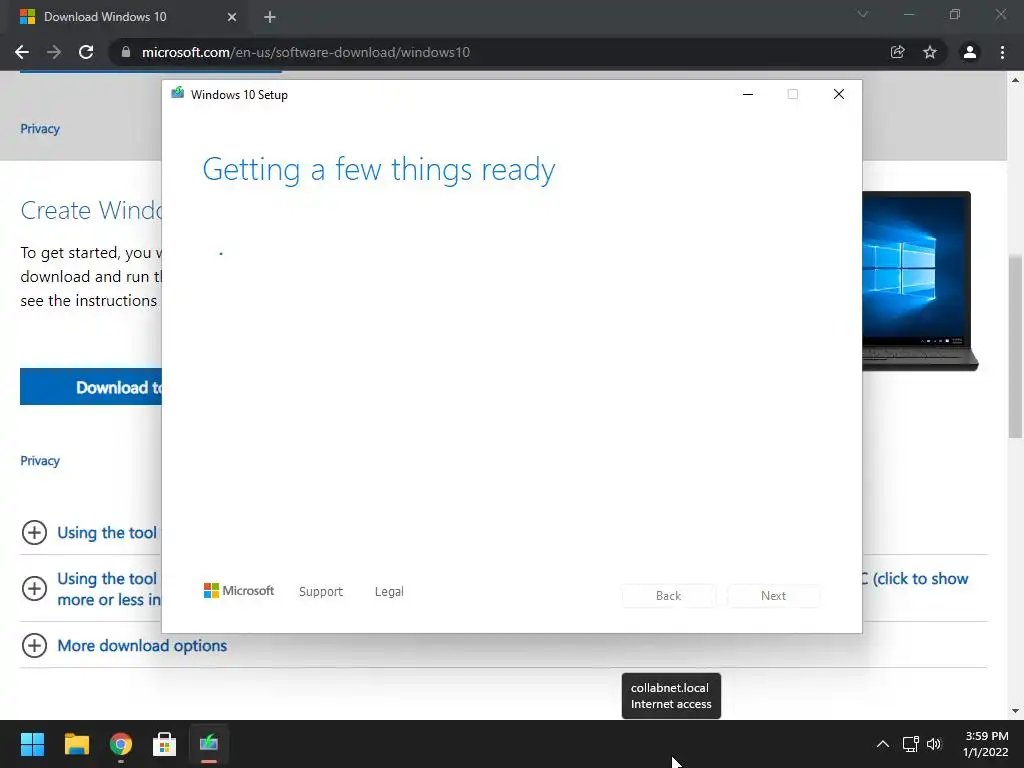Click More download options link text
The width and height of the screenshot is (1024, 768).
point(142,645)
